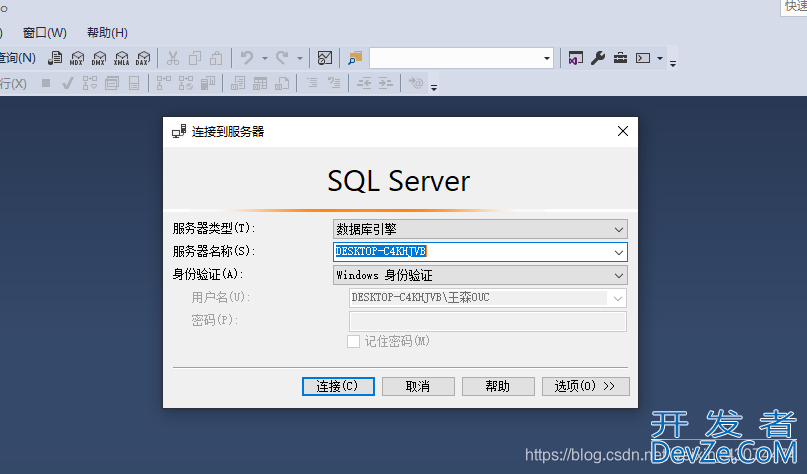
Task: Click Results to Grid icon
Action: click(260, 83)
